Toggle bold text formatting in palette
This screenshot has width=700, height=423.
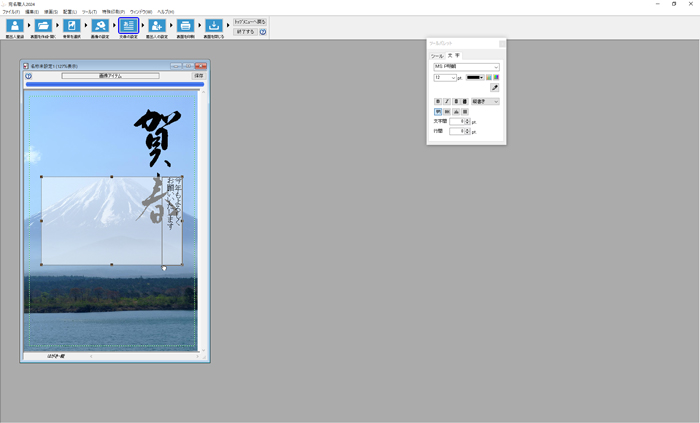[x=437, y=101]
